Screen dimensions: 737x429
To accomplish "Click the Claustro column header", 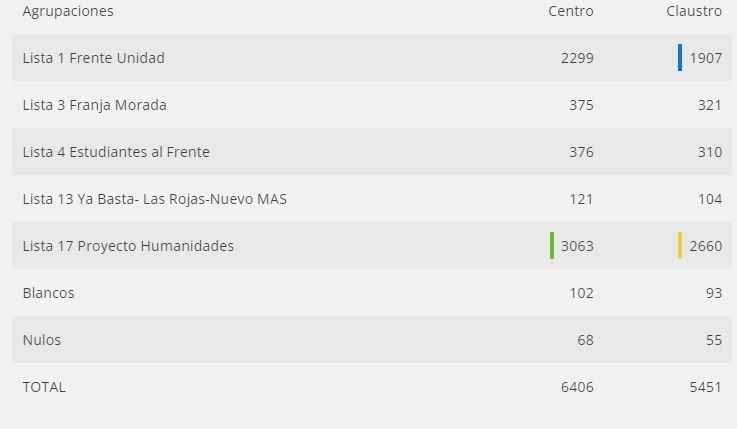I will [x=693, y=11].
